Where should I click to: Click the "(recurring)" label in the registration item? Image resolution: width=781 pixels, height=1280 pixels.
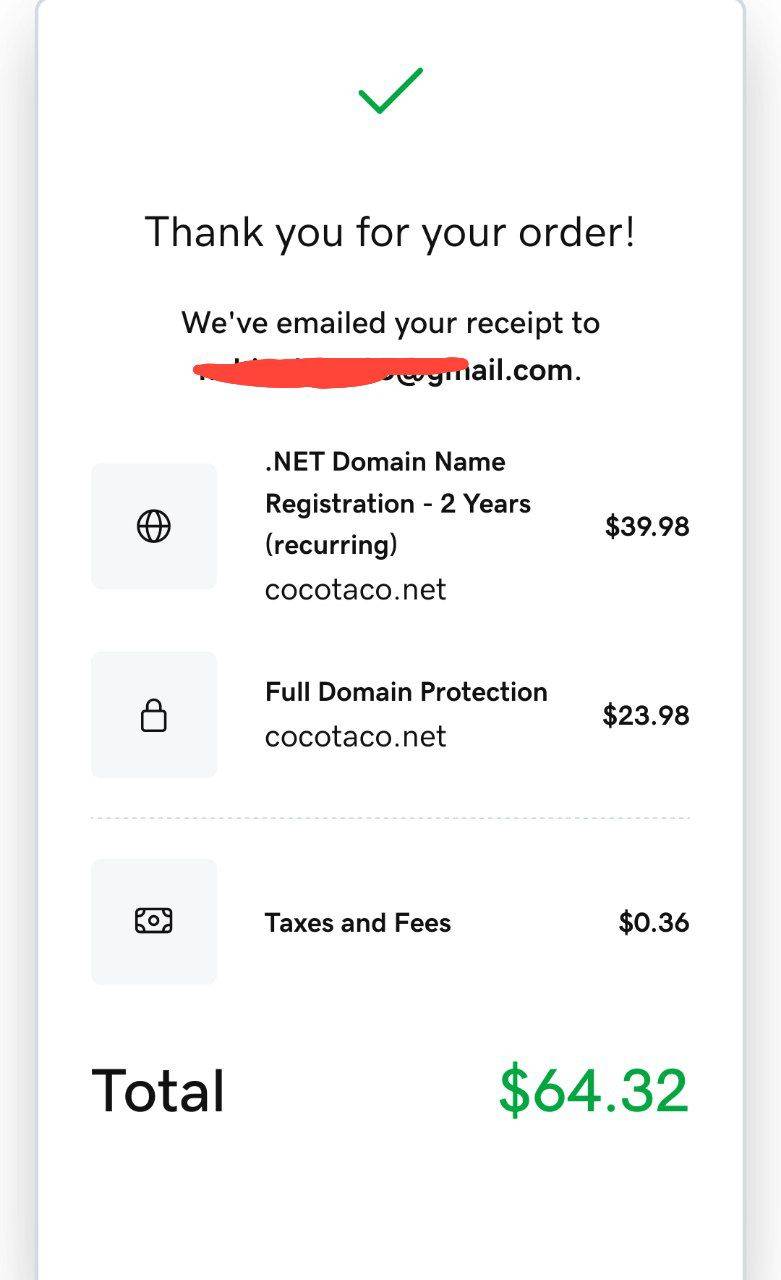tap(331, 545)
